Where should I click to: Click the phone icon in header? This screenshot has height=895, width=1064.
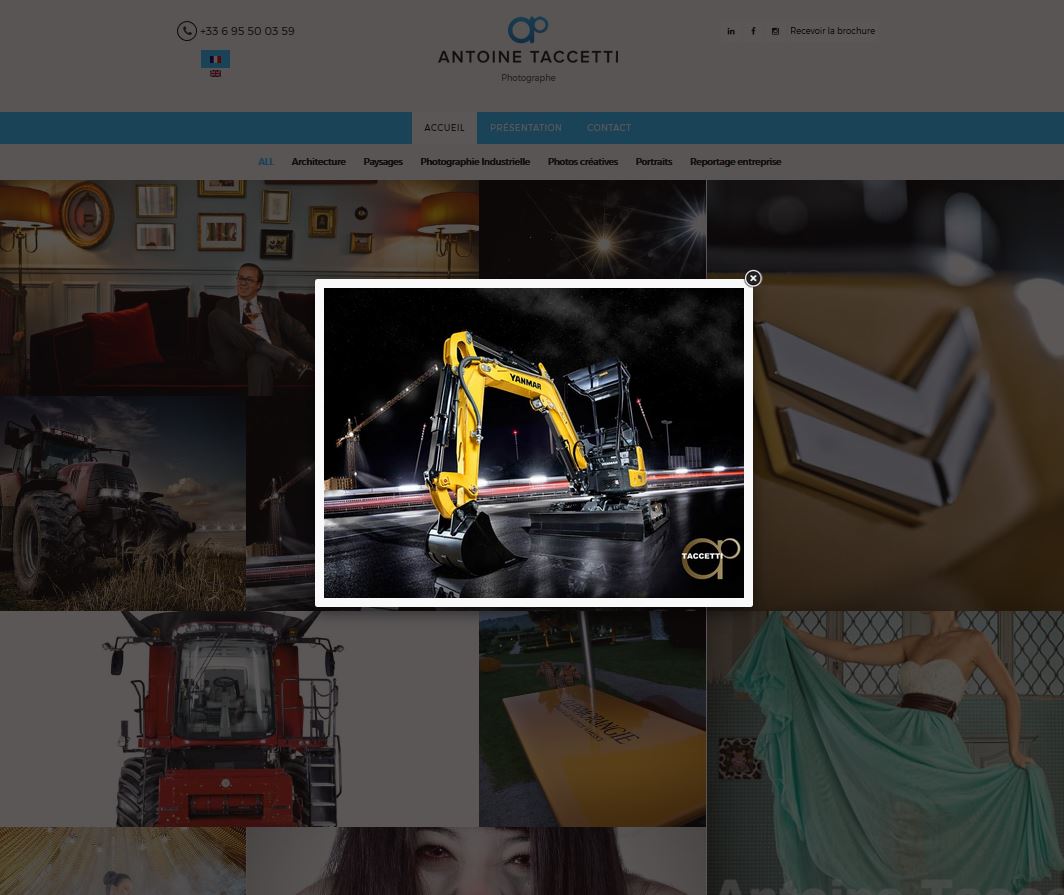(x=187, y=31)
